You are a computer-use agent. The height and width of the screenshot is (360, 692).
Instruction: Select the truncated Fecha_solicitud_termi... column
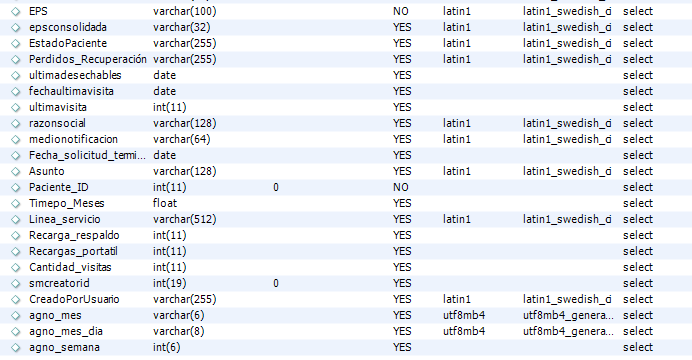(x=87, y=155)
